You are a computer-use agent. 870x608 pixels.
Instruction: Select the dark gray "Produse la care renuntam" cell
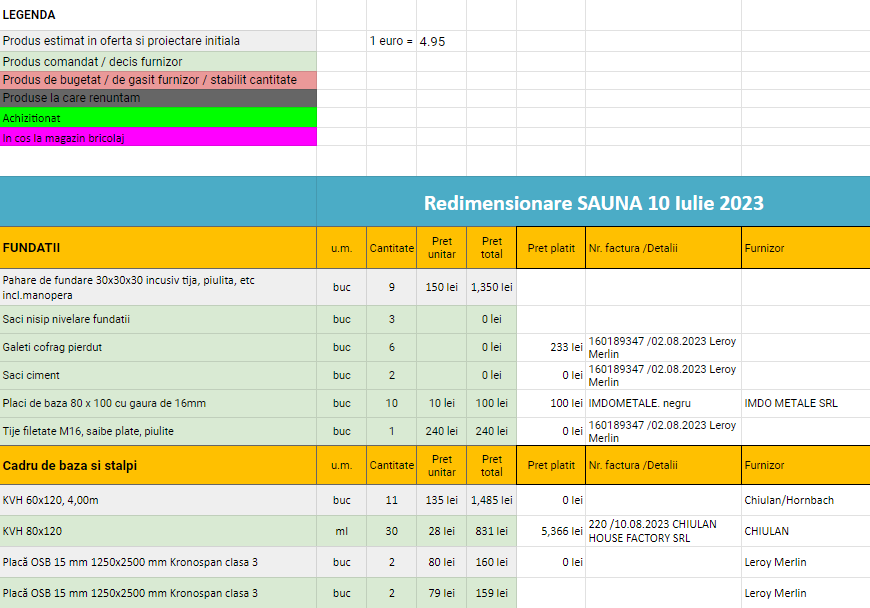(158, 98)
